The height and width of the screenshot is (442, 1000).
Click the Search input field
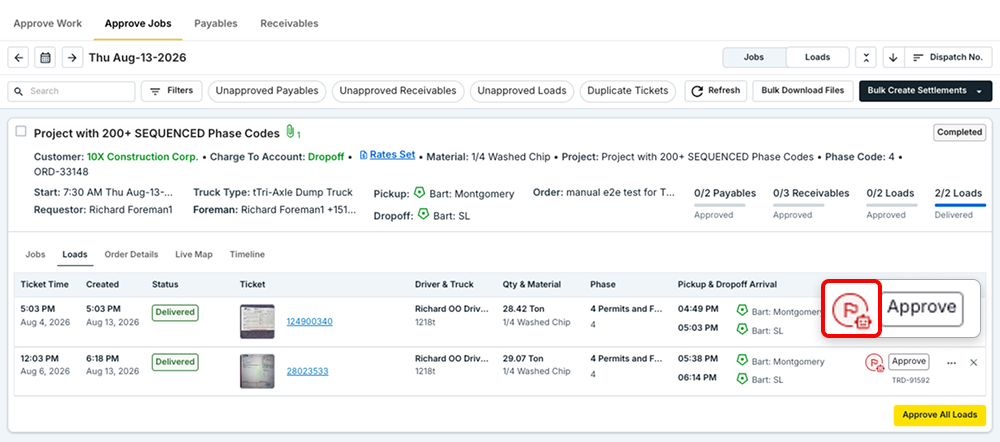(71, 91)
